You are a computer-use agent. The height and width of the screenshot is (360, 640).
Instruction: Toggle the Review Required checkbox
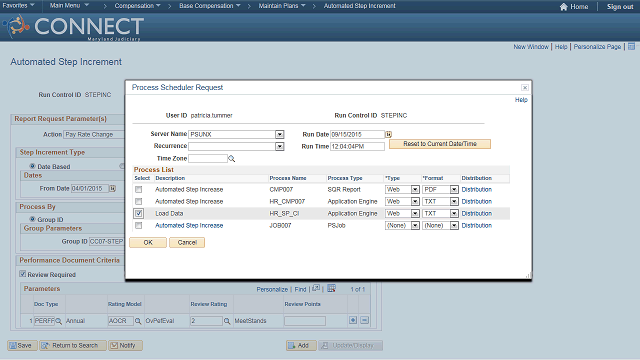[23, 274]
